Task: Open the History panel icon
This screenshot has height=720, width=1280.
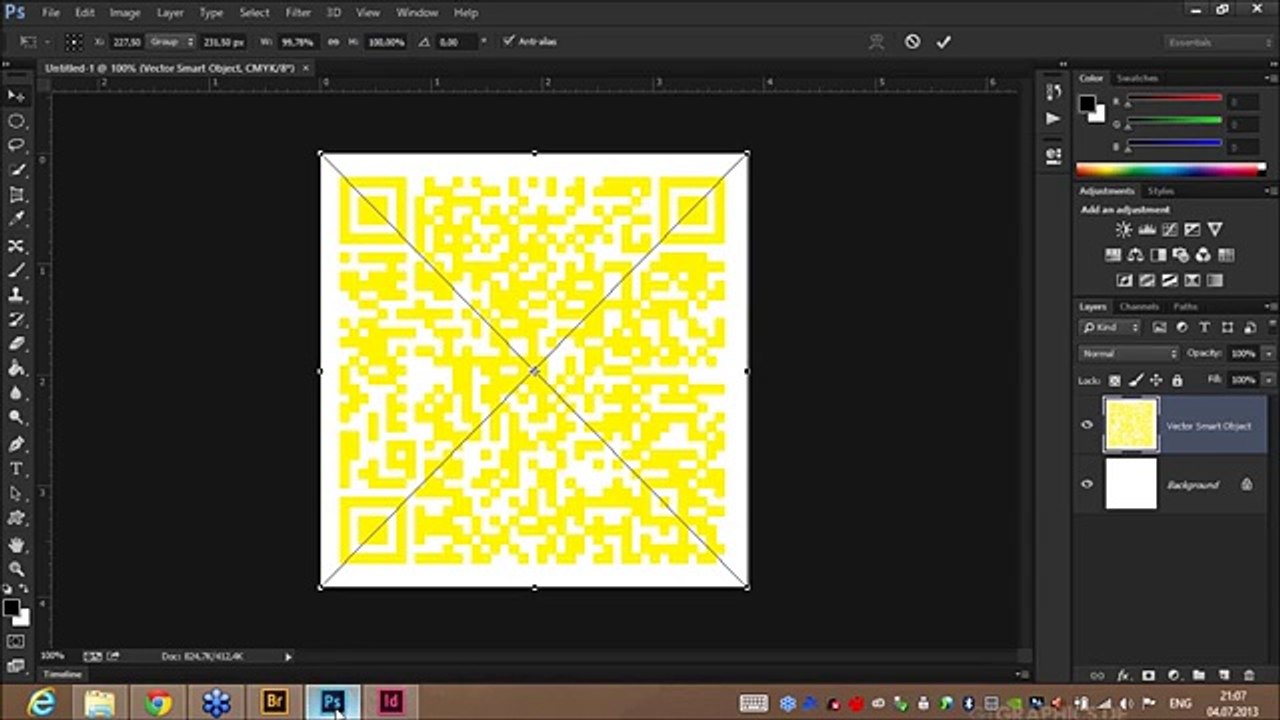Action: pyautogui.click(x=1053, y=92)
